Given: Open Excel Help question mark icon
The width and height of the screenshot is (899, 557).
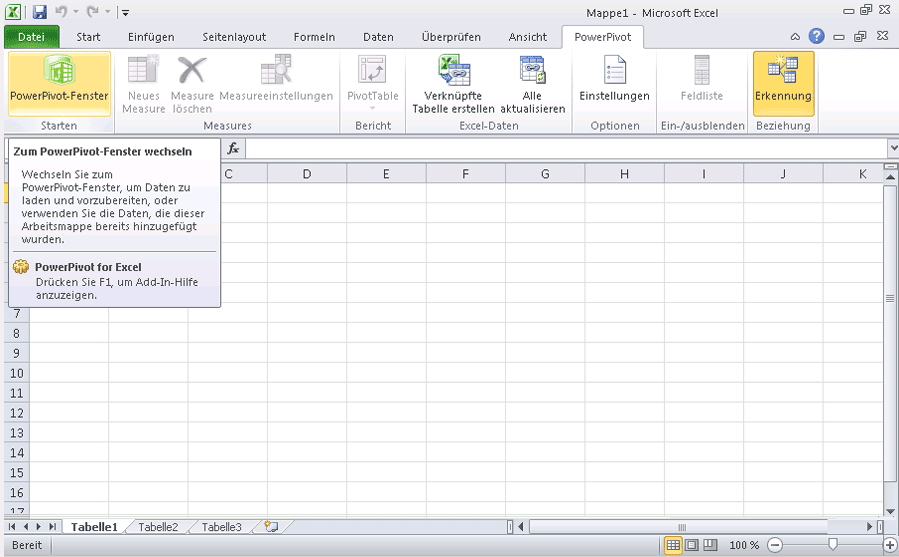Looking at the screenshot, I should pyautogui.click(x=816, y=36).
